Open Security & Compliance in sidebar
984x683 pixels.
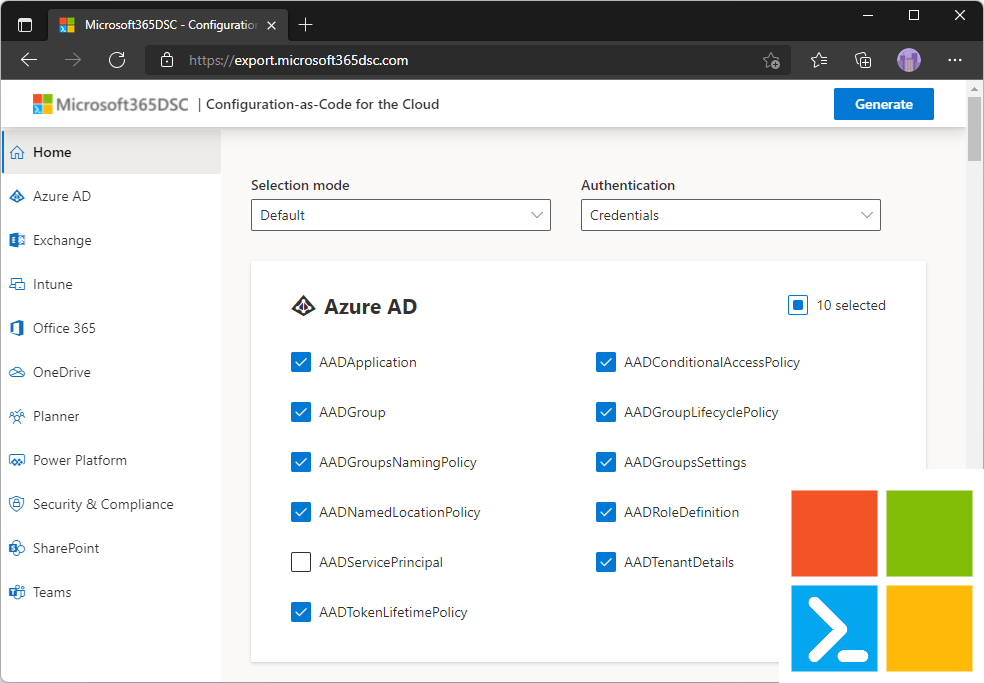[112, 504]
